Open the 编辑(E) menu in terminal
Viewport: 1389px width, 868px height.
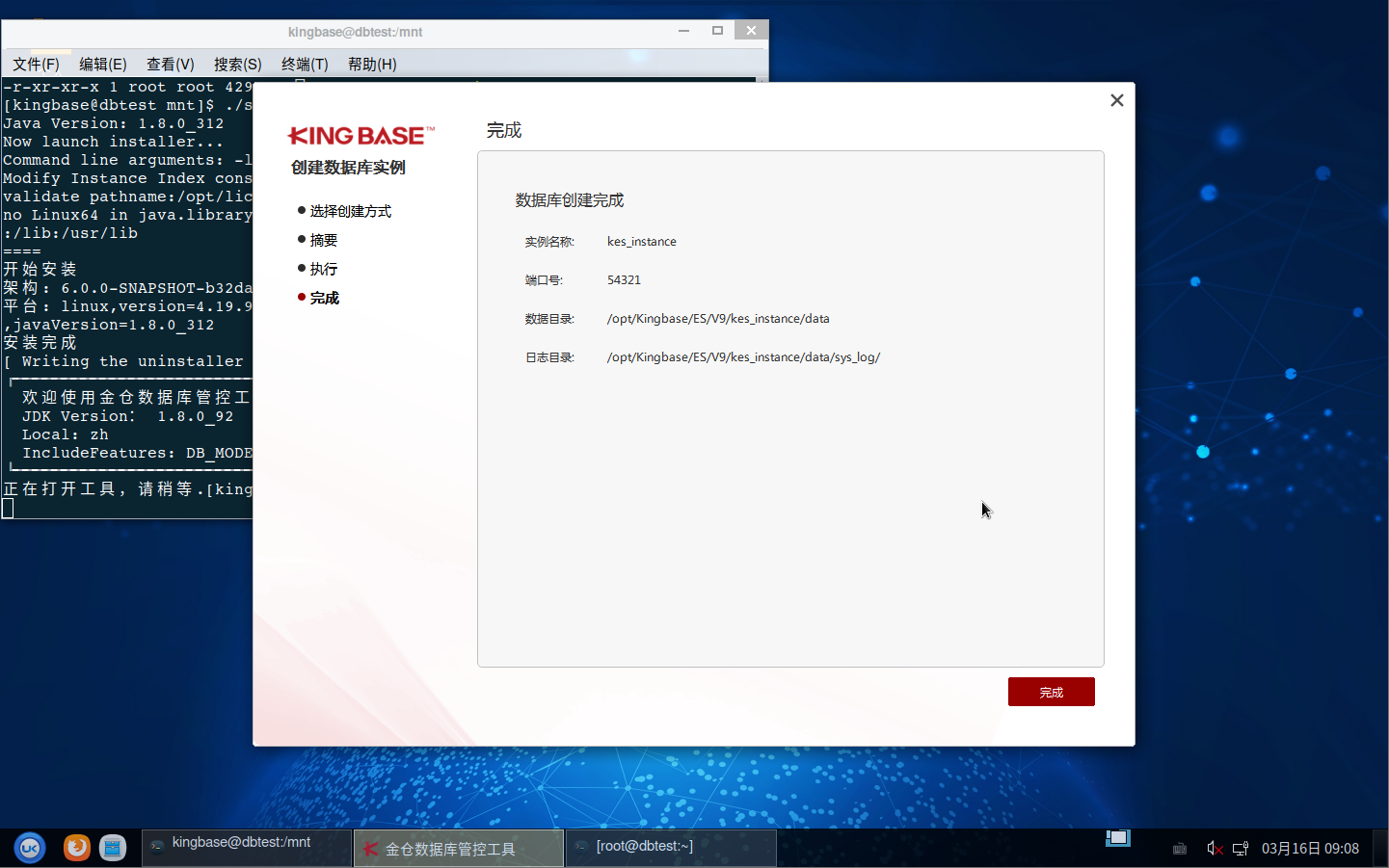(x=103, y=64)
